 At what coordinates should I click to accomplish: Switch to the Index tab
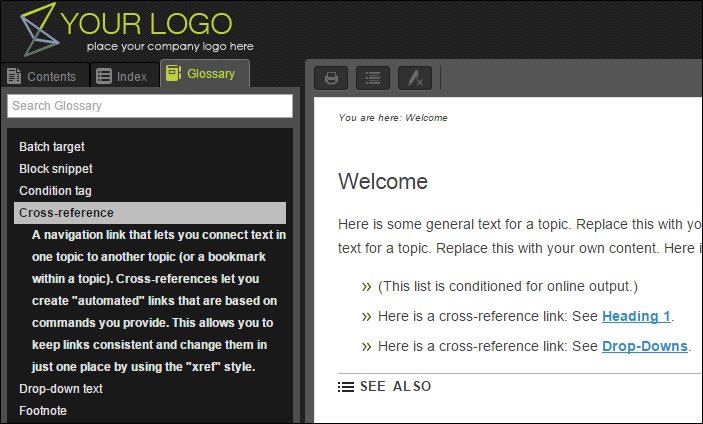[122, 76]
